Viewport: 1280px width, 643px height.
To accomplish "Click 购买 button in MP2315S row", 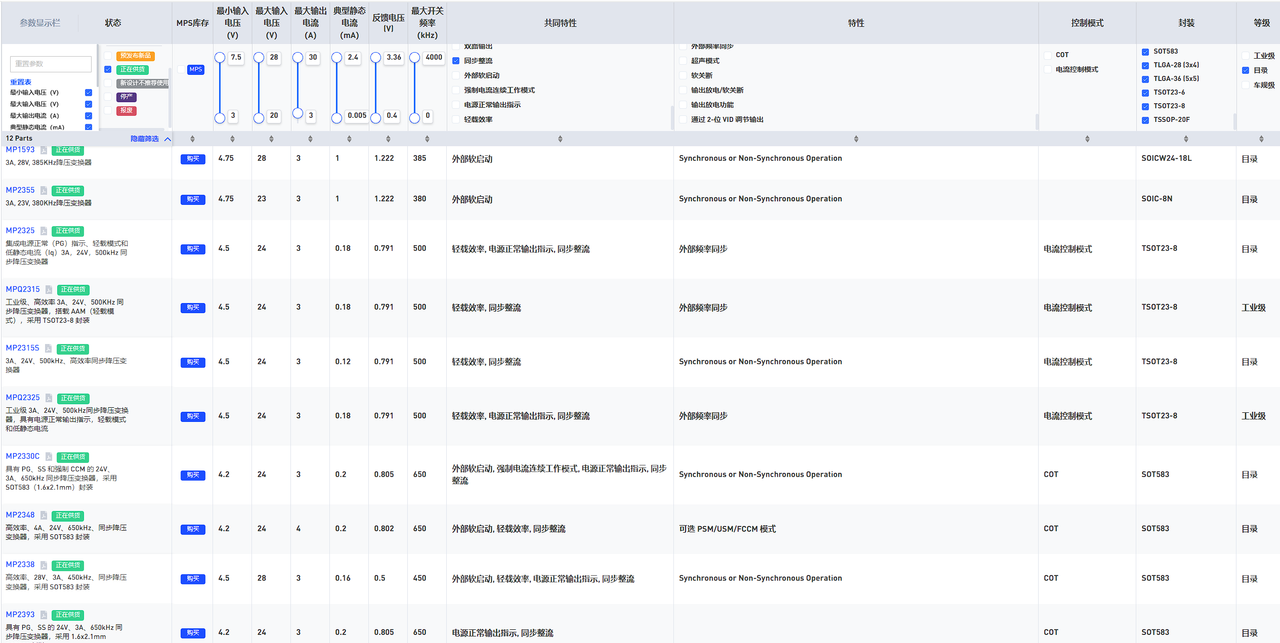I will point(192,362).
